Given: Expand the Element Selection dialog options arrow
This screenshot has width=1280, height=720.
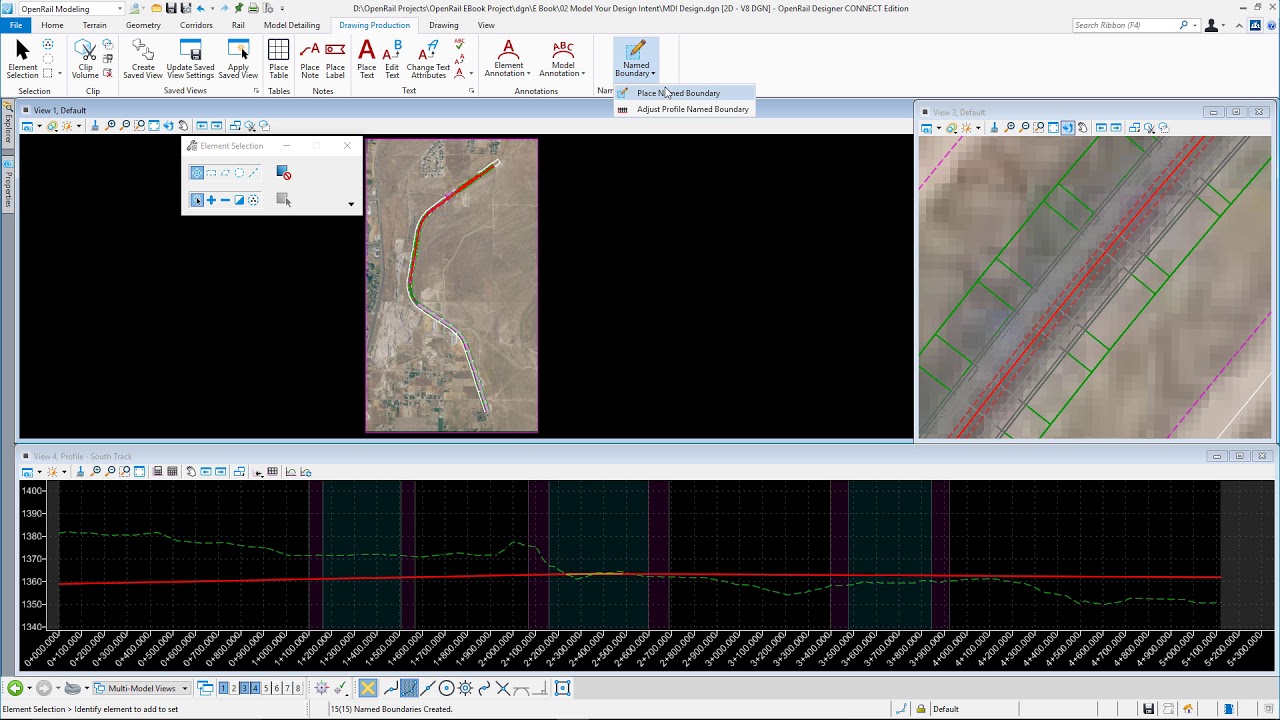Looking at the screenshot, I should [351, 204].
